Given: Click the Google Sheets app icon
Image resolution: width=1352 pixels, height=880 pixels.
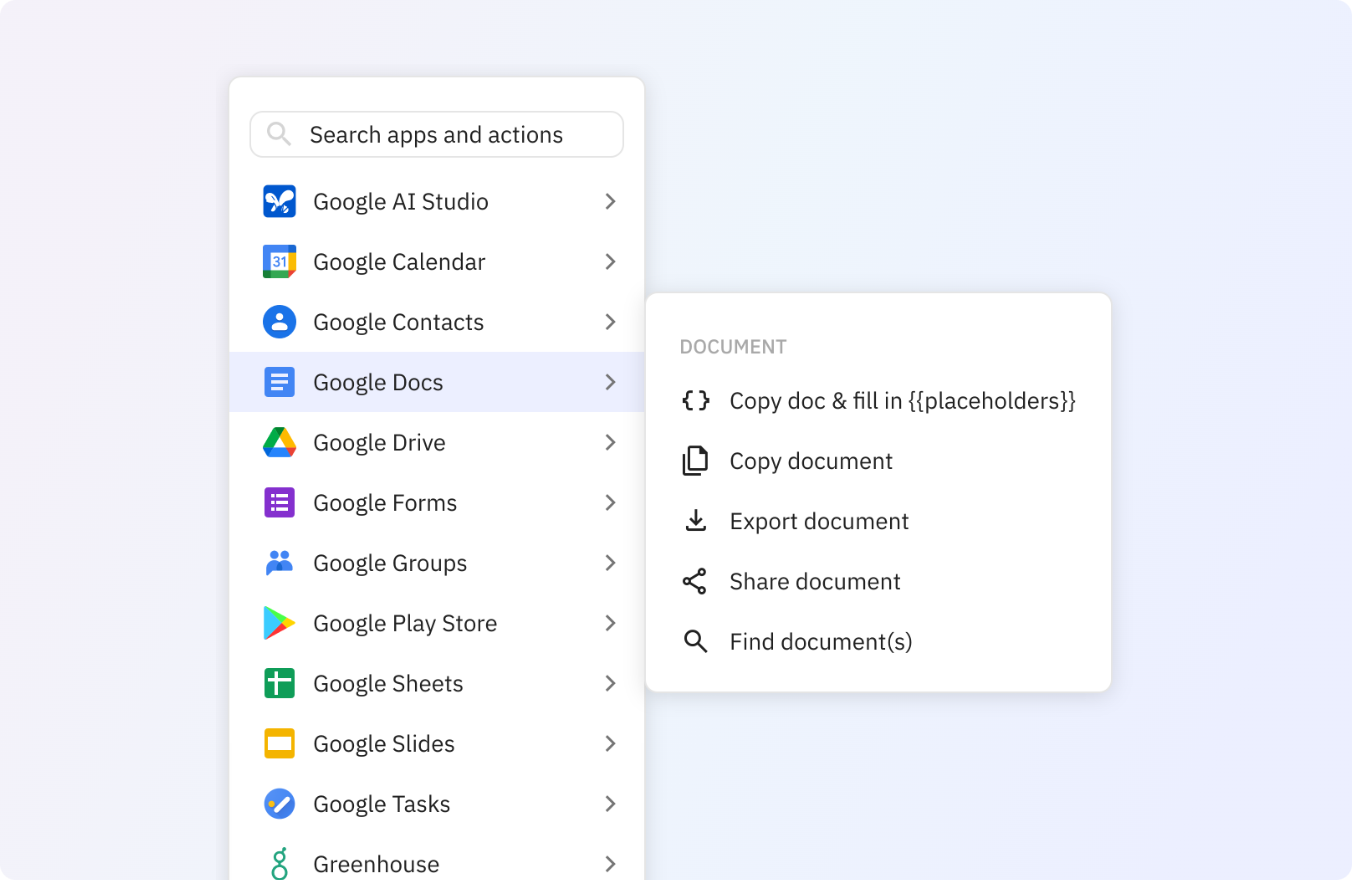Looking at the screenshot, I should (279, 684).
